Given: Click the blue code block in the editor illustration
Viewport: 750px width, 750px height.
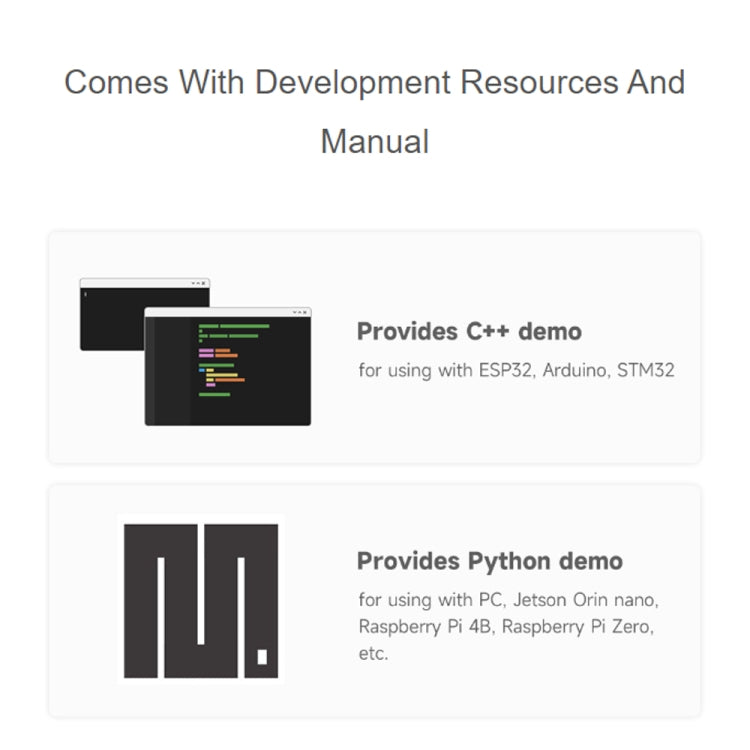Looking at the screenshot, I should (x=202, y=370).
